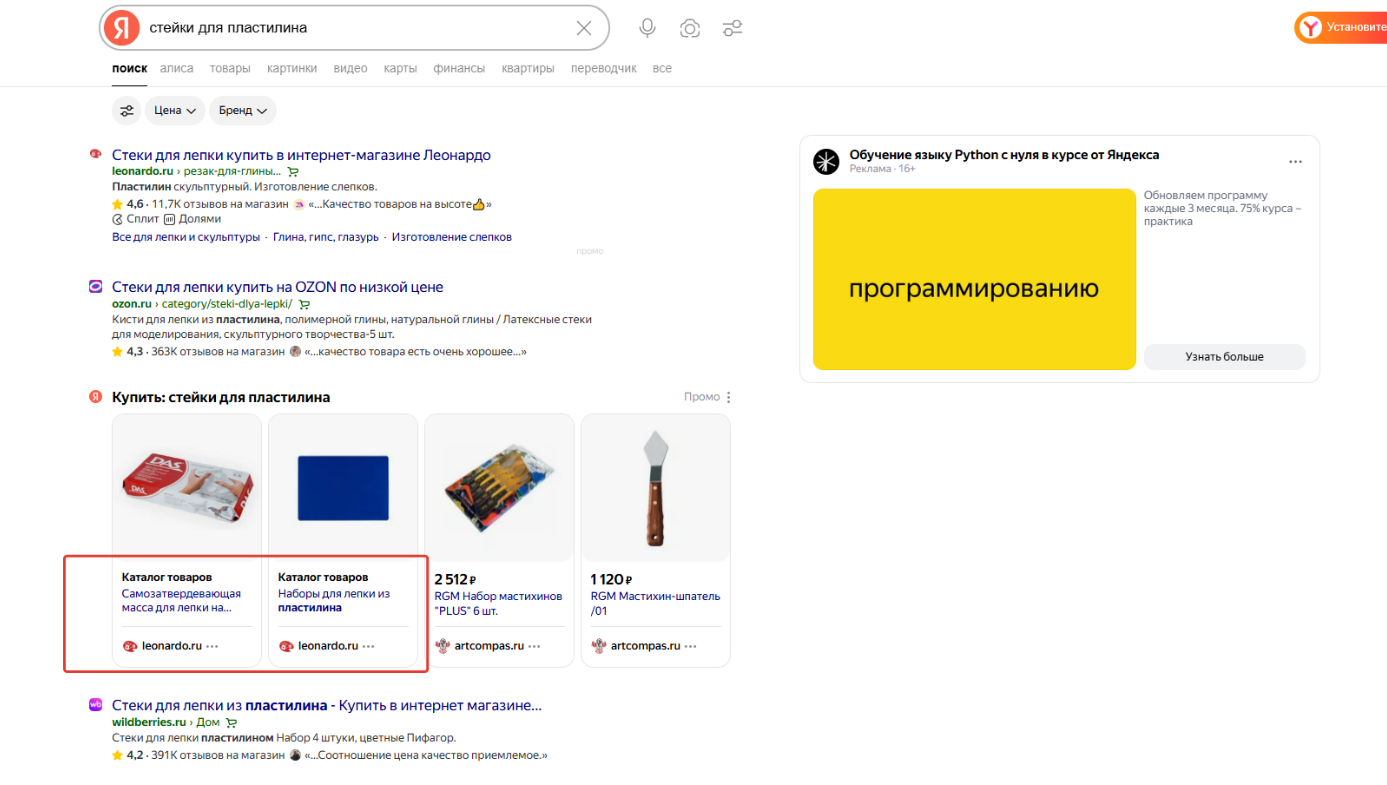Open "Изготовление слепков" sitelink
Screen dimensions: 1387x785
452,237
